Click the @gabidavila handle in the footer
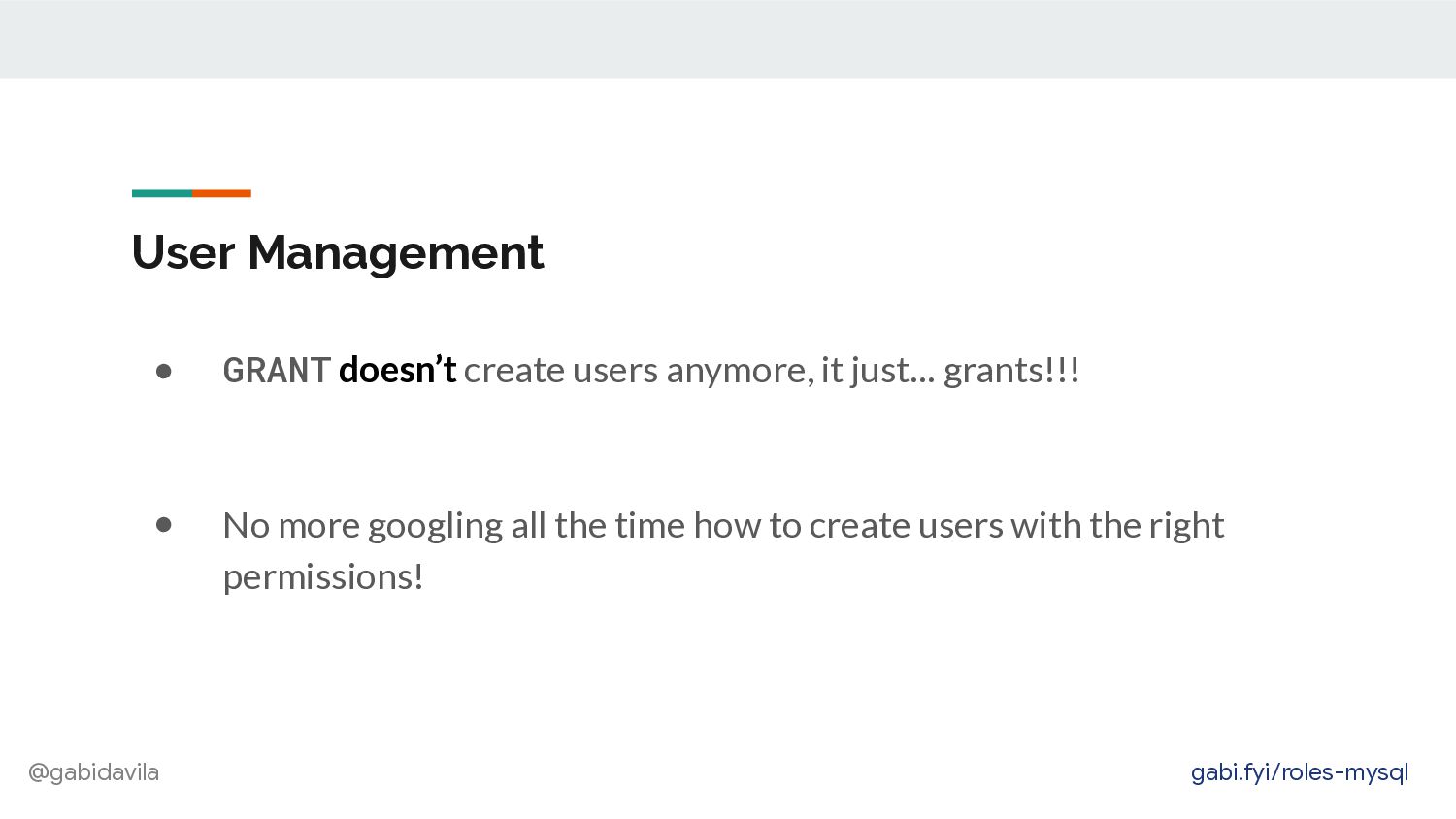The height and width of the screenshot is (819, 1456). pyautogui.click(x=93, y=772)
